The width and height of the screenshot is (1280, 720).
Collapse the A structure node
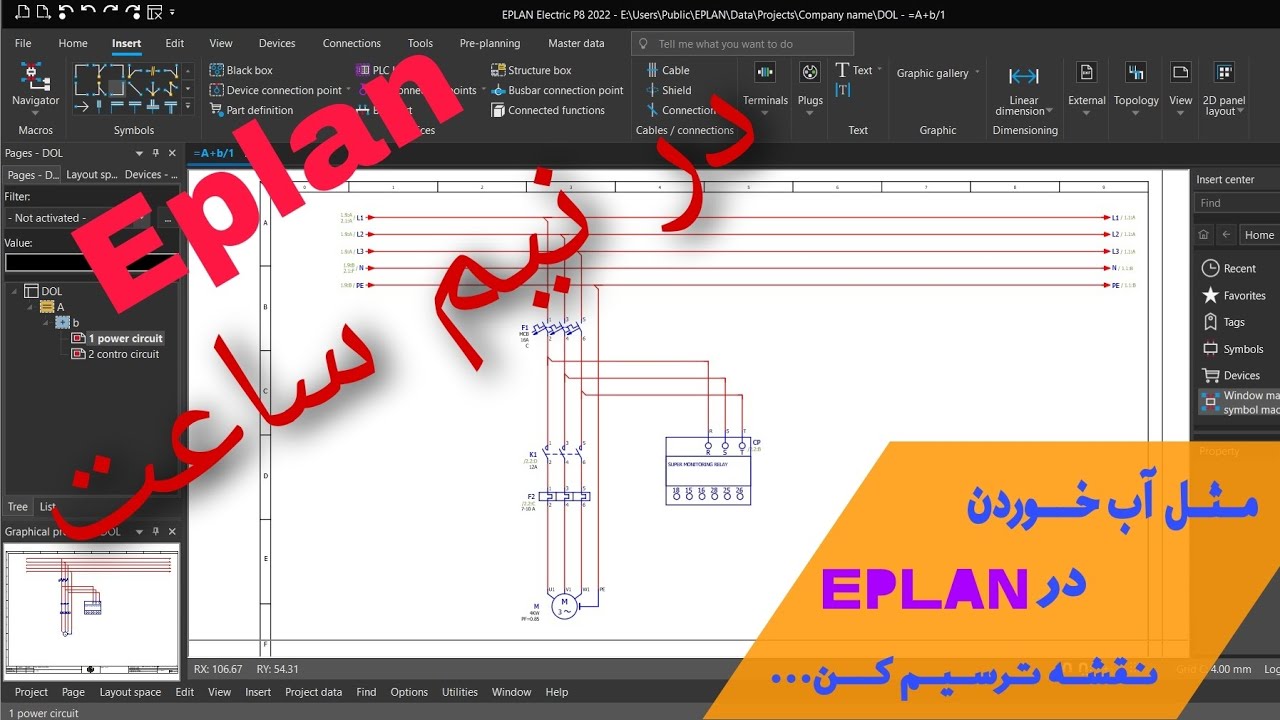click(30, 308)
